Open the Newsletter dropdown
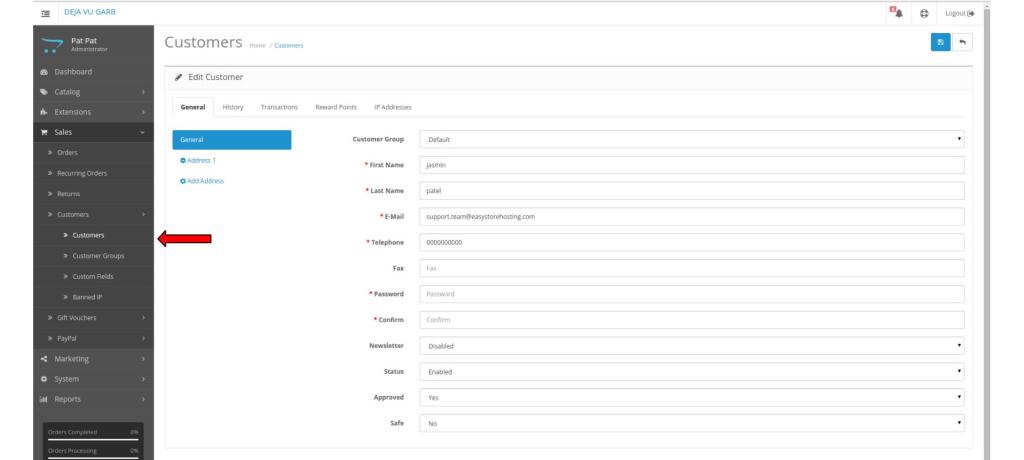The height and width of the screenshot is (460, 1024). [692, 346]
